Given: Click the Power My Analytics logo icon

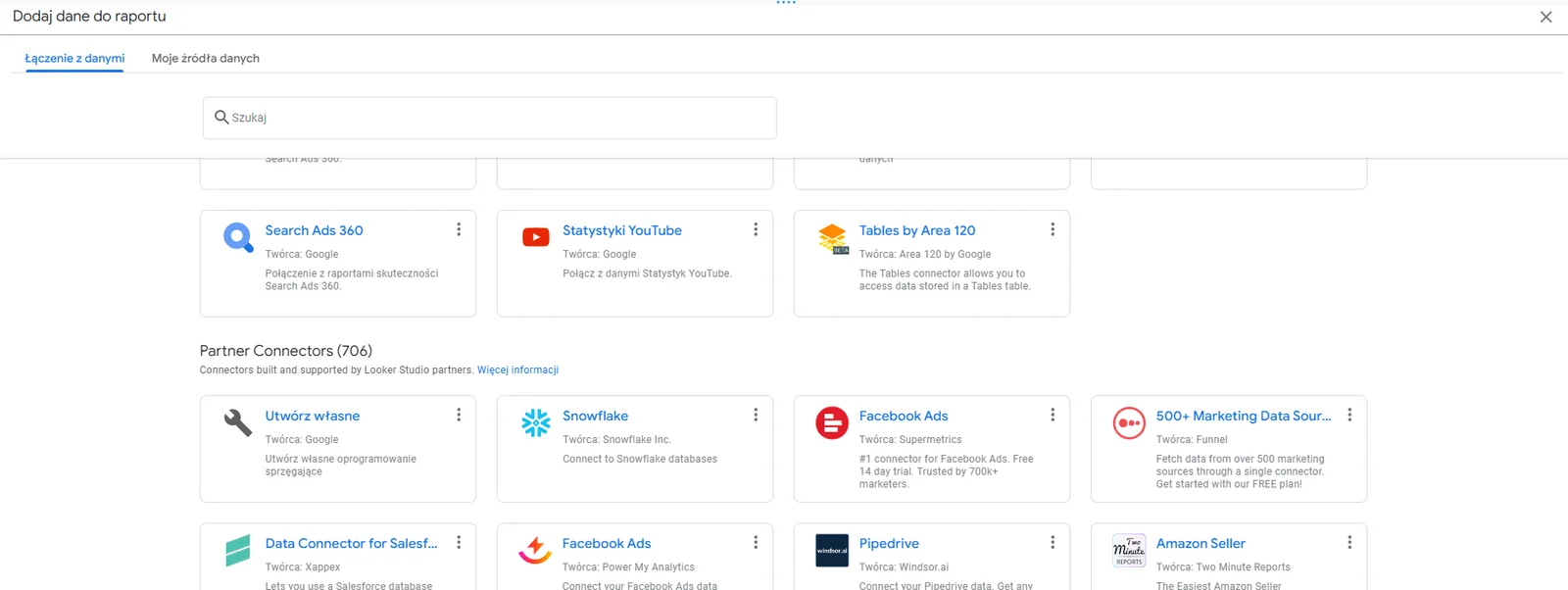Looking at the screenshot, I should click(x=535, y=550).
